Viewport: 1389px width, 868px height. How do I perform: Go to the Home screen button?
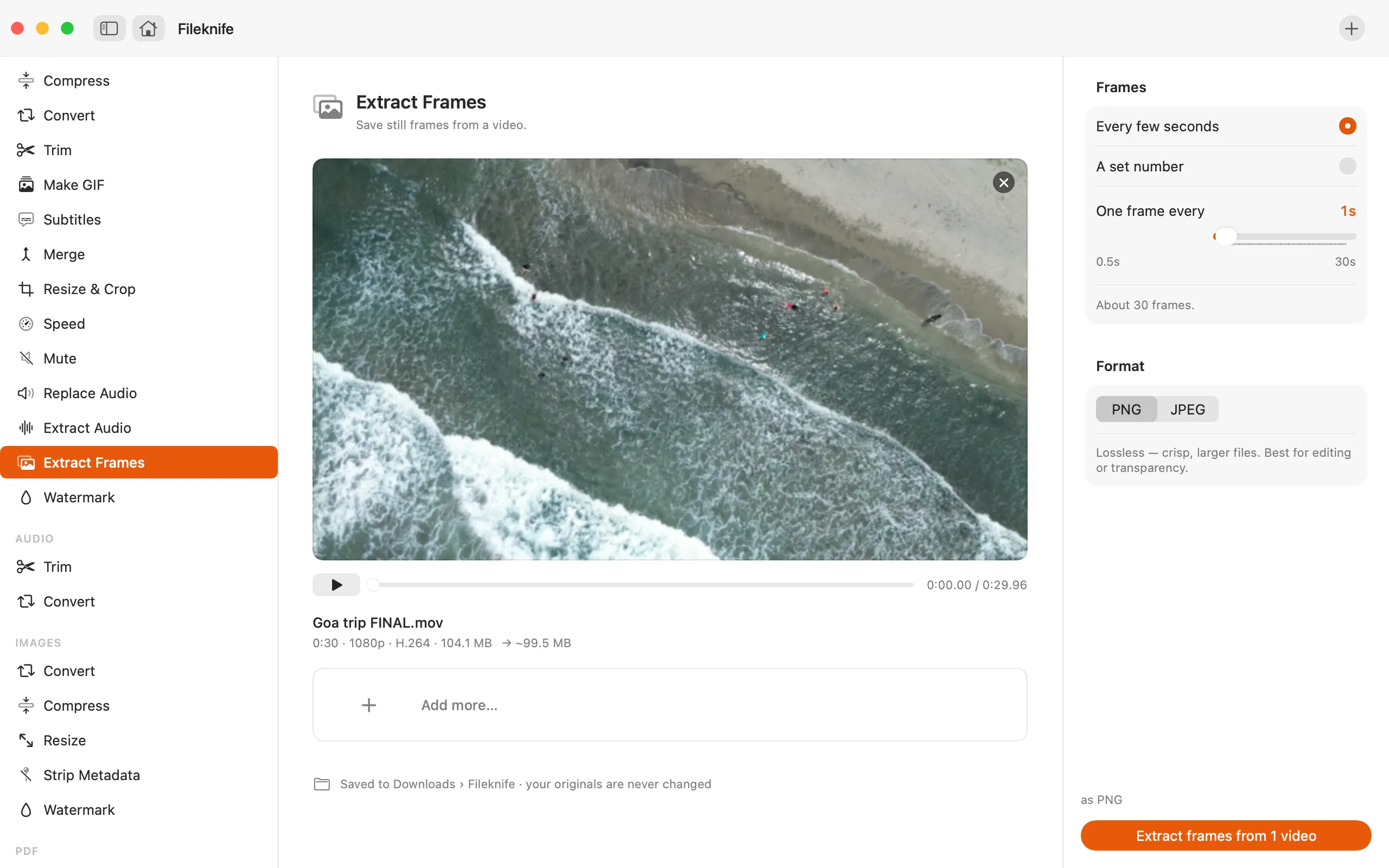coord(148,28)
